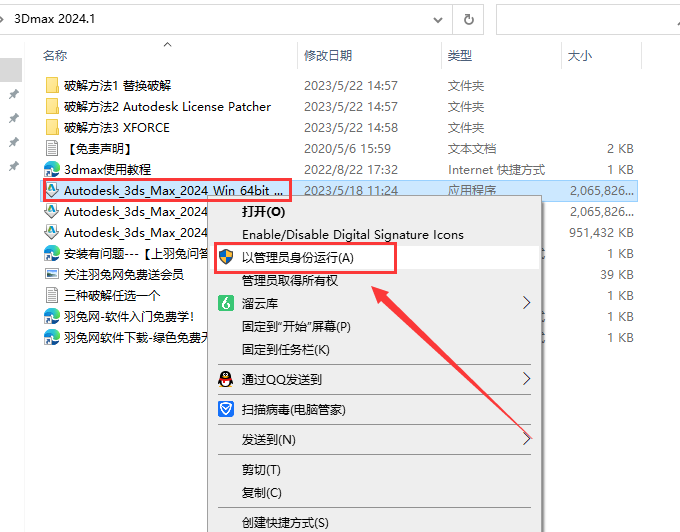Choose 打开(O) from the context menu

tap(263, 212)
